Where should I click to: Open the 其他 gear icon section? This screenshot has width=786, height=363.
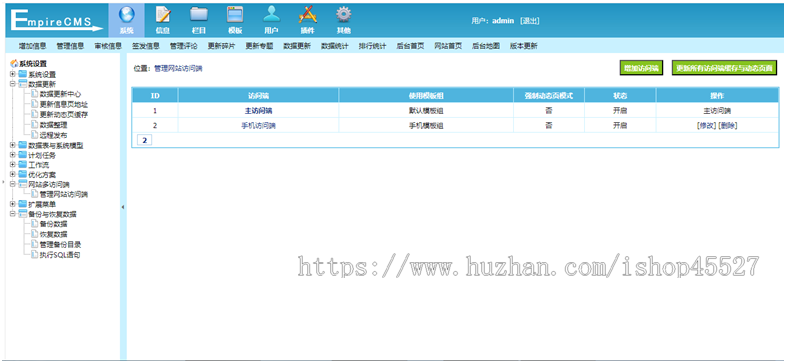click(x=343, y=21)
